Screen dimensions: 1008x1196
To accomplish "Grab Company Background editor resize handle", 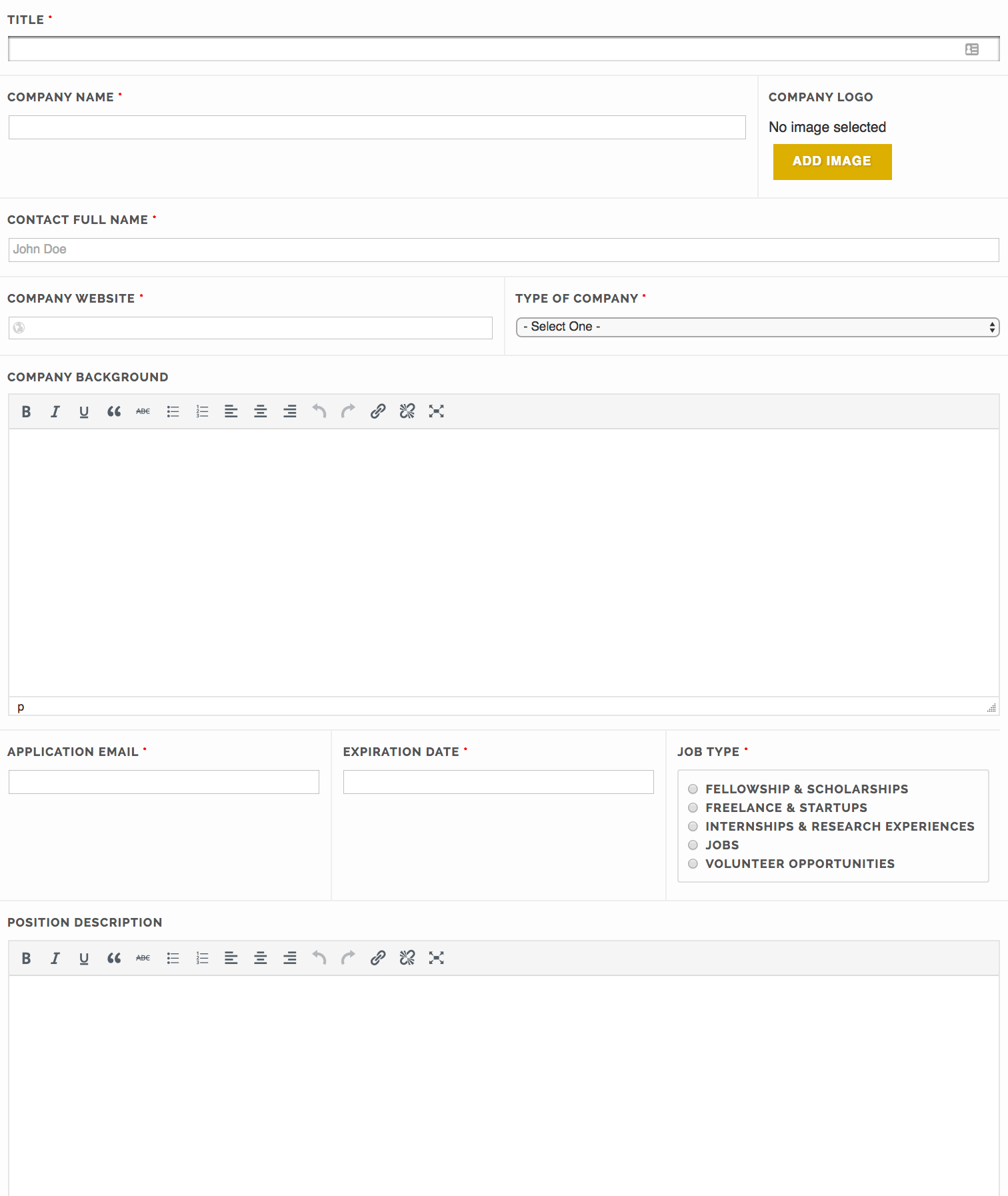I will tap(991, 707).
